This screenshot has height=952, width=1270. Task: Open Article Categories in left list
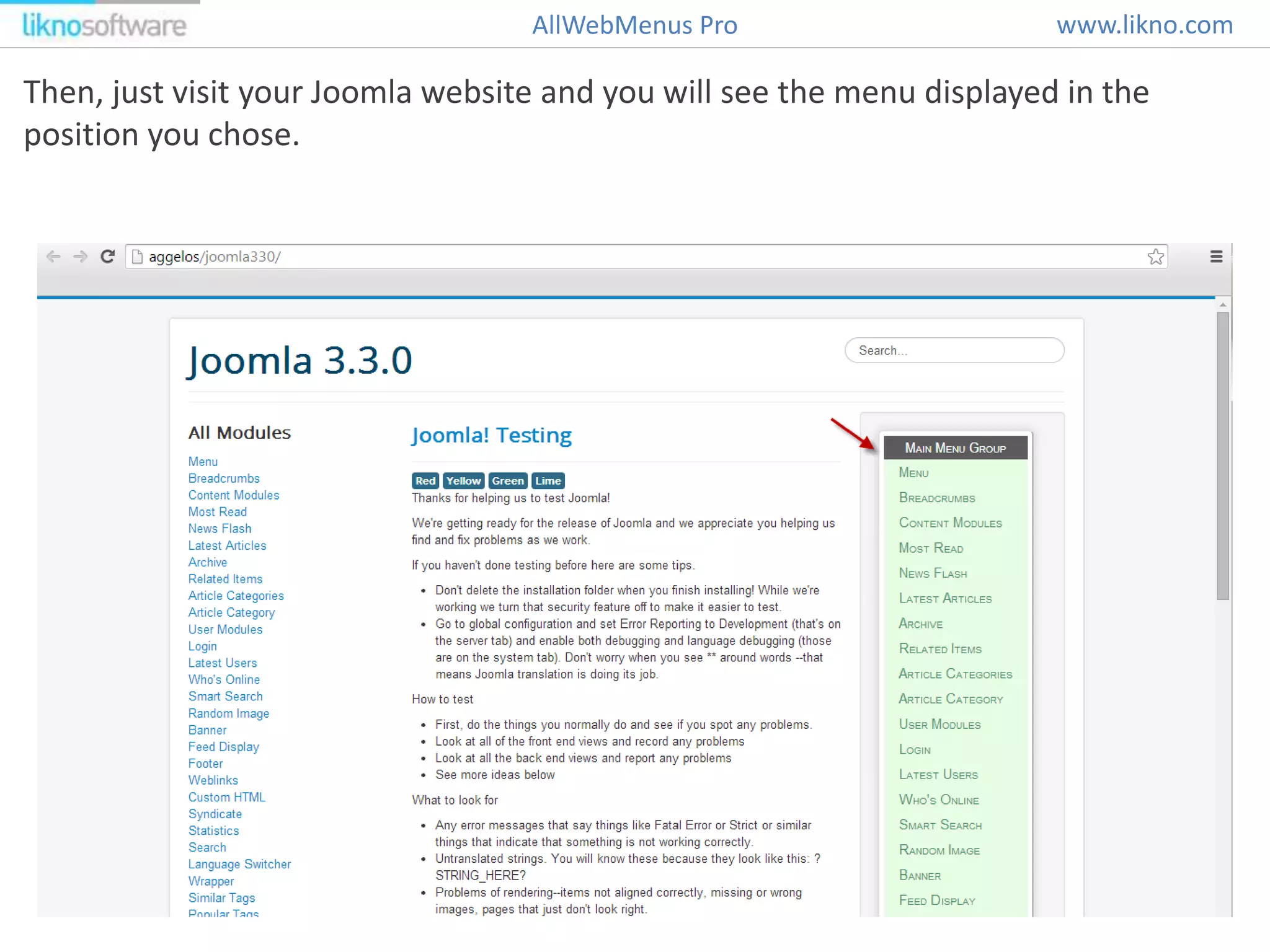coord(236,596)
